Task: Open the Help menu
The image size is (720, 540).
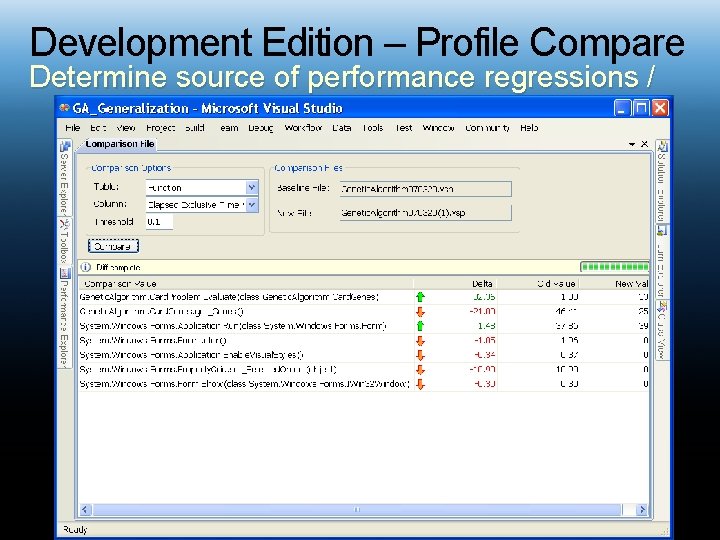Action: (529, 128)
